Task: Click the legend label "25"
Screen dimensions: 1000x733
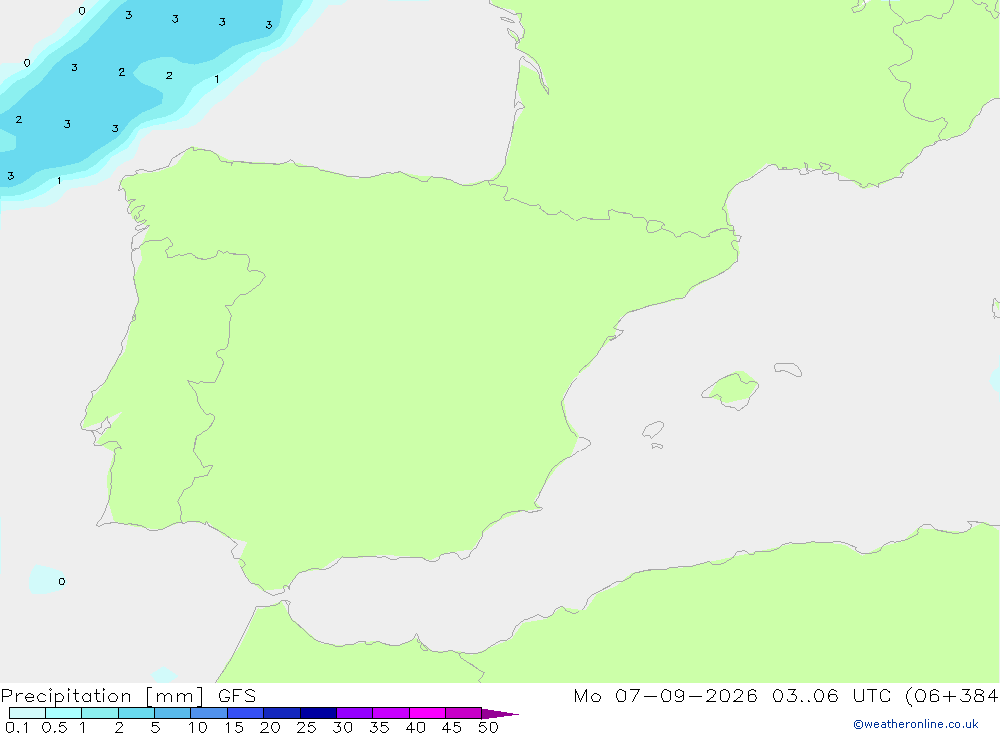Action: click(306, 727)
